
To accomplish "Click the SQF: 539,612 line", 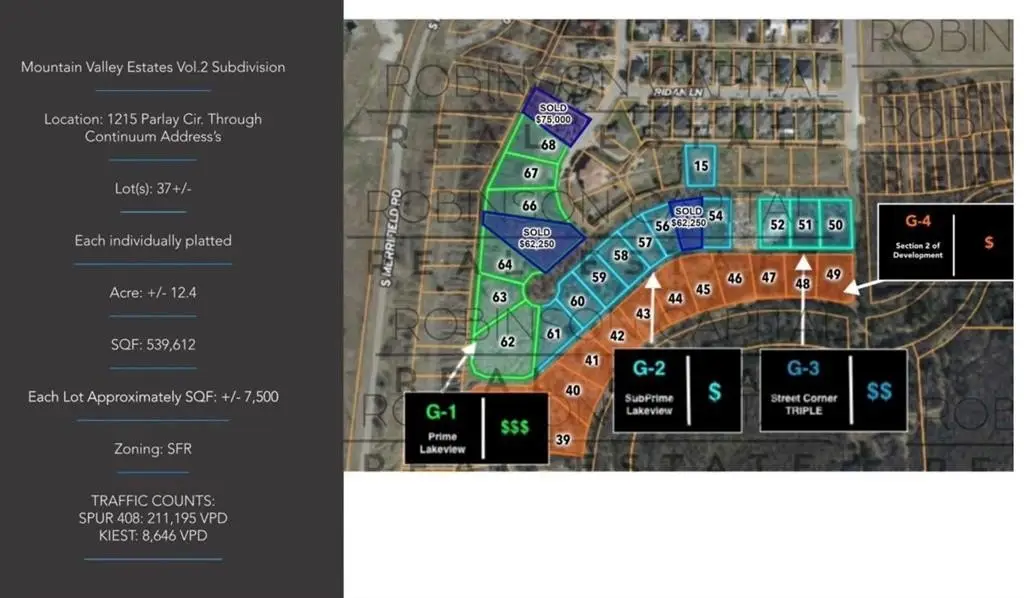I will 153,344.
